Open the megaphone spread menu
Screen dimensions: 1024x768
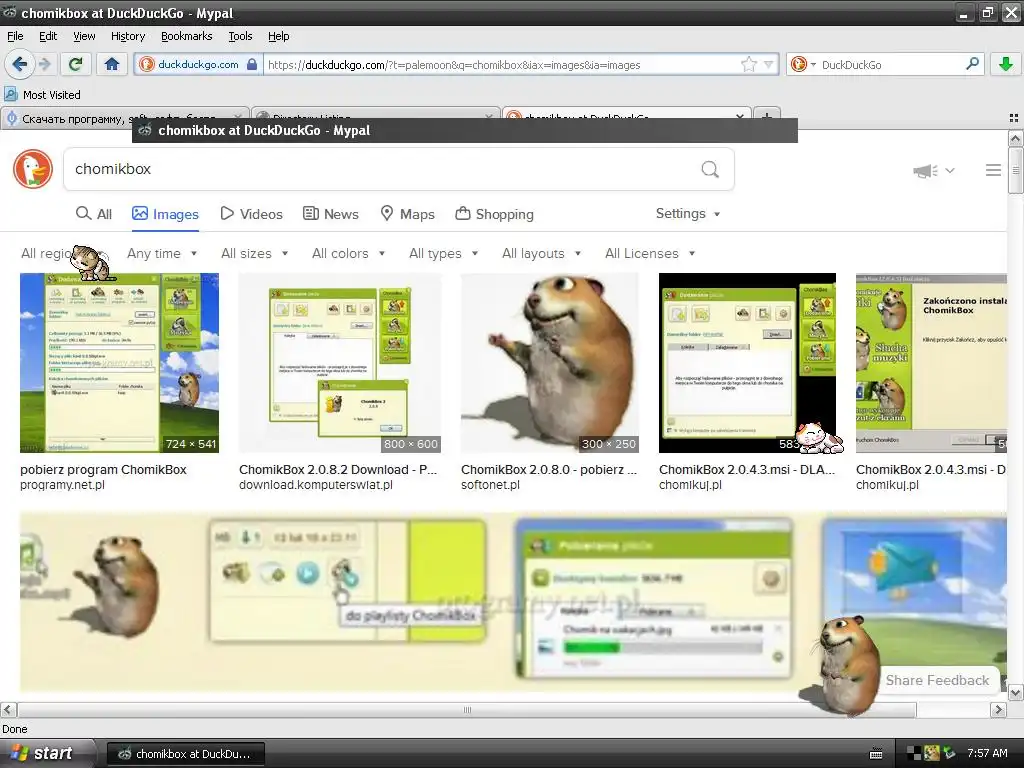933,170
